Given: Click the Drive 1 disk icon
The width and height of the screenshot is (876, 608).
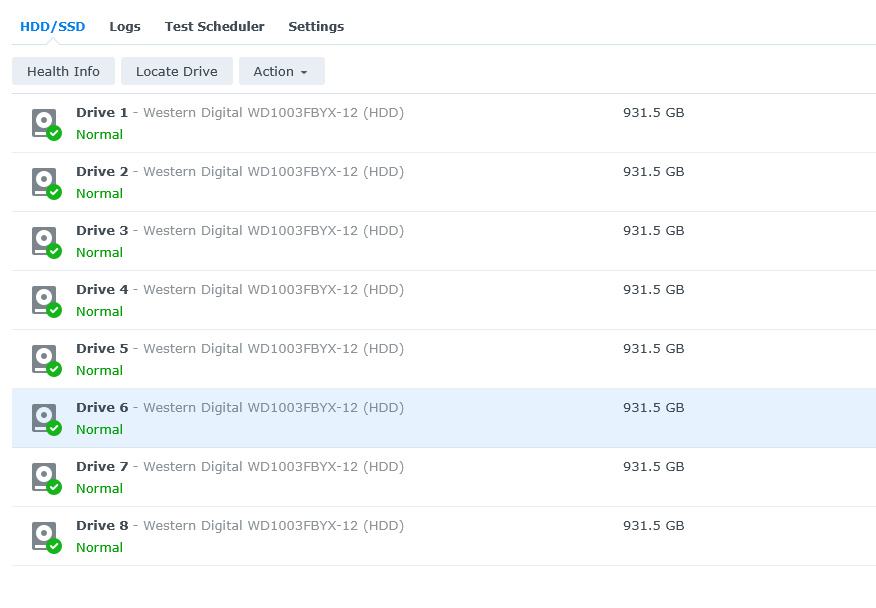Looking at the screenshot, I should pos(44,123).
